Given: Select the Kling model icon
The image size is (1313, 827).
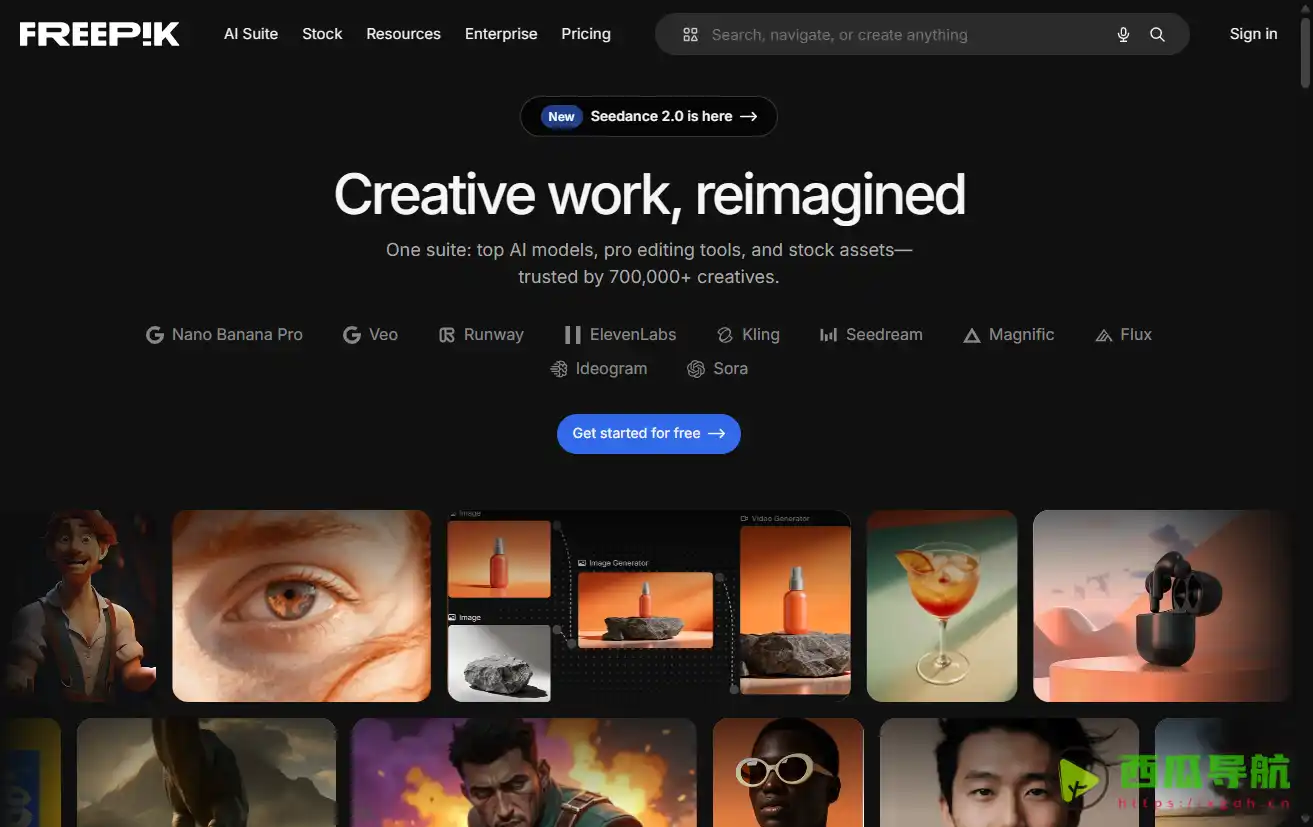Looking at the screenshot, I should (x=725, y=334).
